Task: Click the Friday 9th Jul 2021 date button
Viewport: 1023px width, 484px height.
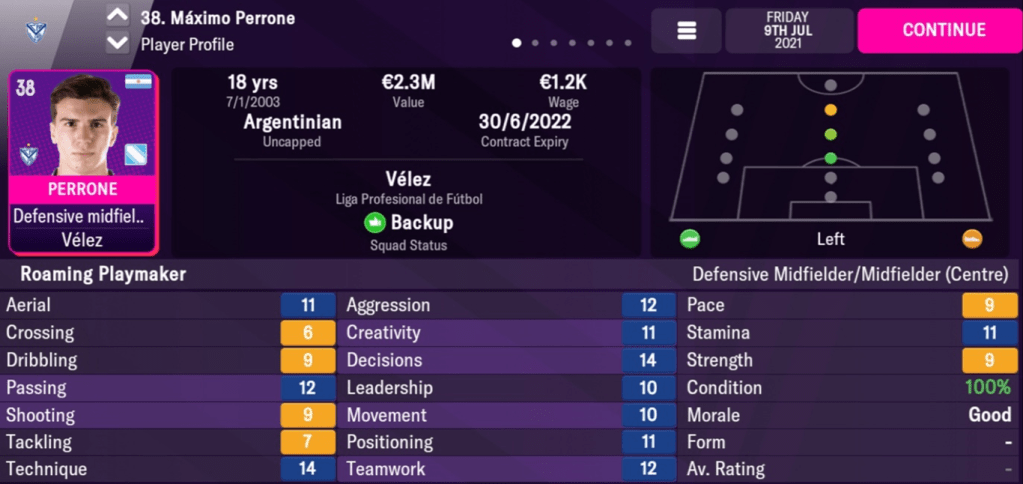Action: (x=789, y=30)
